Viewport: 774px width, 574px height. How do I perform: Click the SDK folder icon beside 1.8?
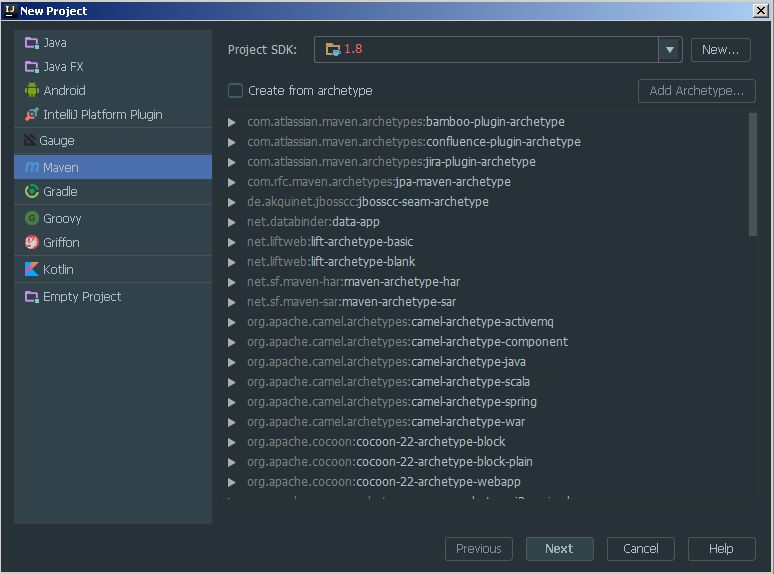click(333, 49)
